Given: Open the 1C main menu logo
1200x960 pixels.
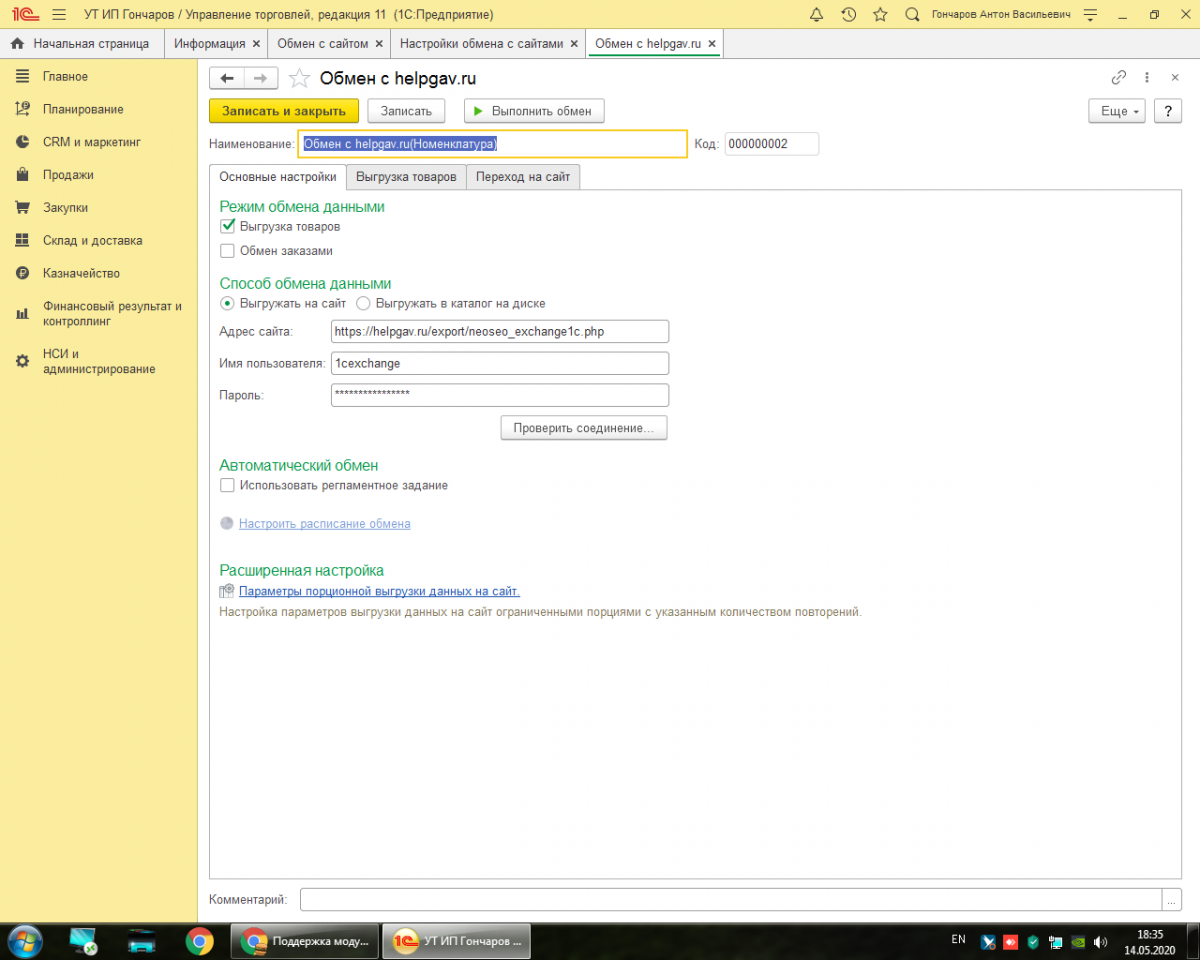Looking at the screenshot, I should [24, 15].
